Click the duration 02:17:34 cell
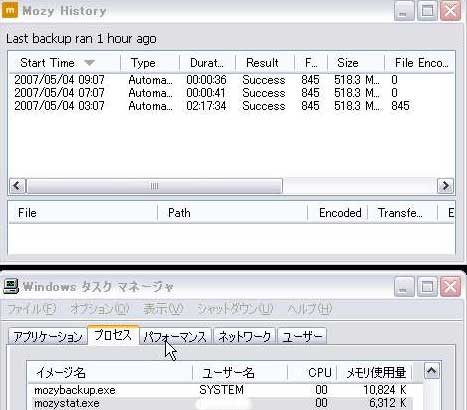 206,106
